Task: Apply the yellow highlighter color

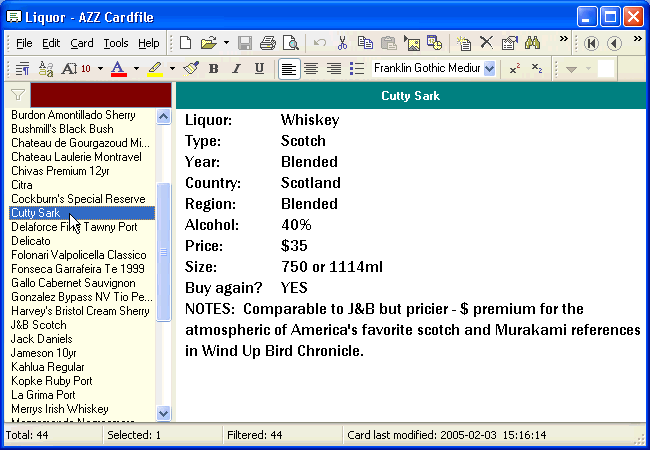Action: [x=155, y=68]
